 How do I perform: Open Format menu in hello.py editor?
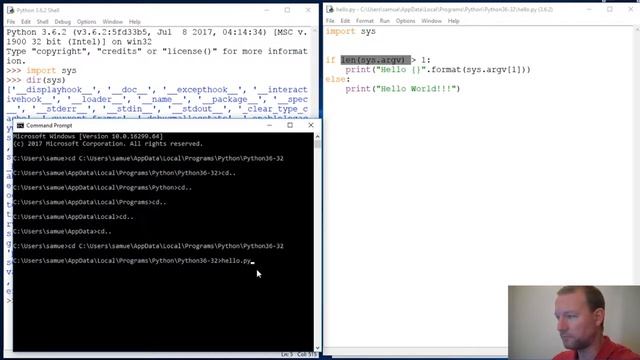[364, 21]
